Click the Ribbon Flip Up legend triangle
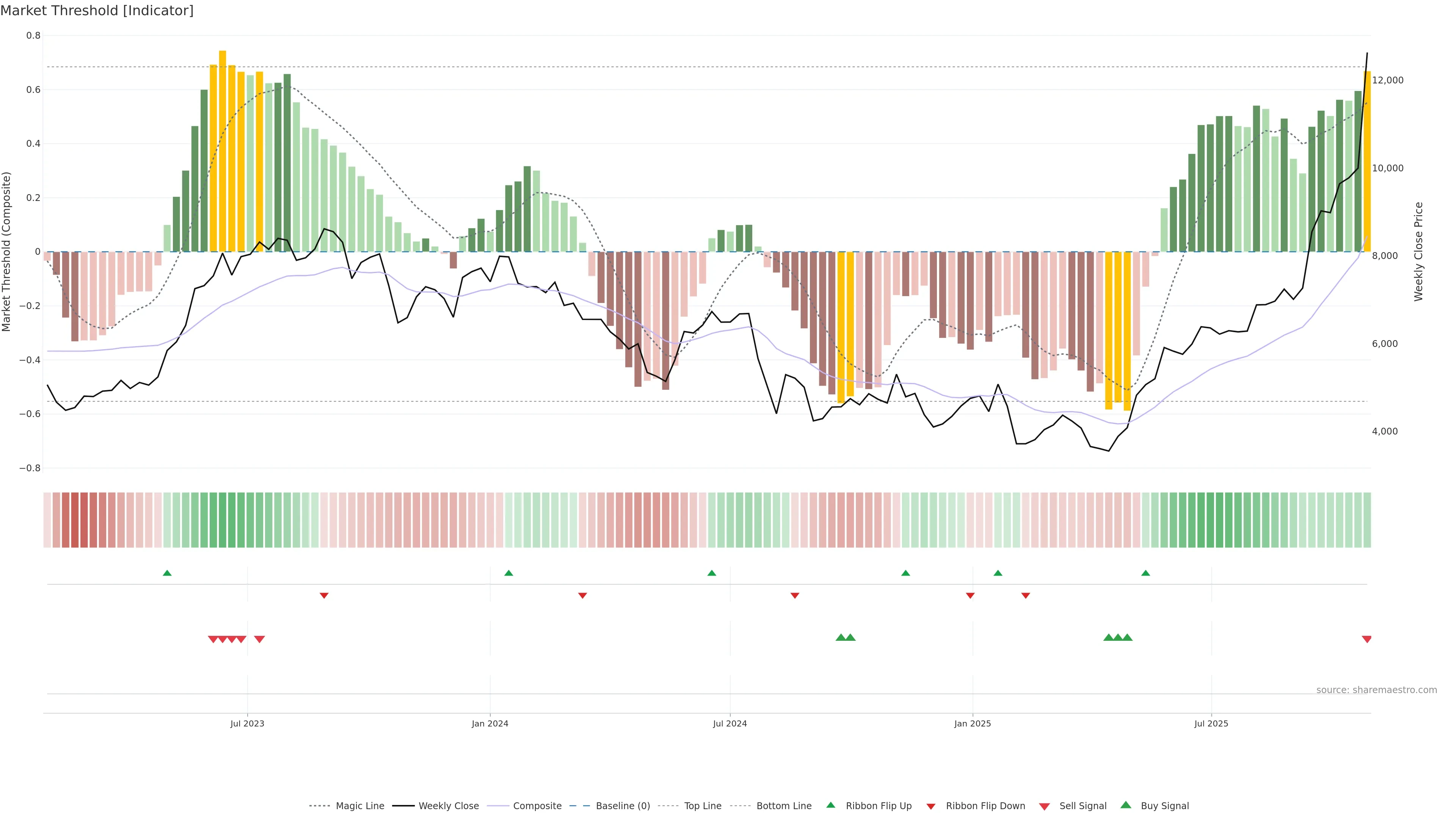 [830, 805]
